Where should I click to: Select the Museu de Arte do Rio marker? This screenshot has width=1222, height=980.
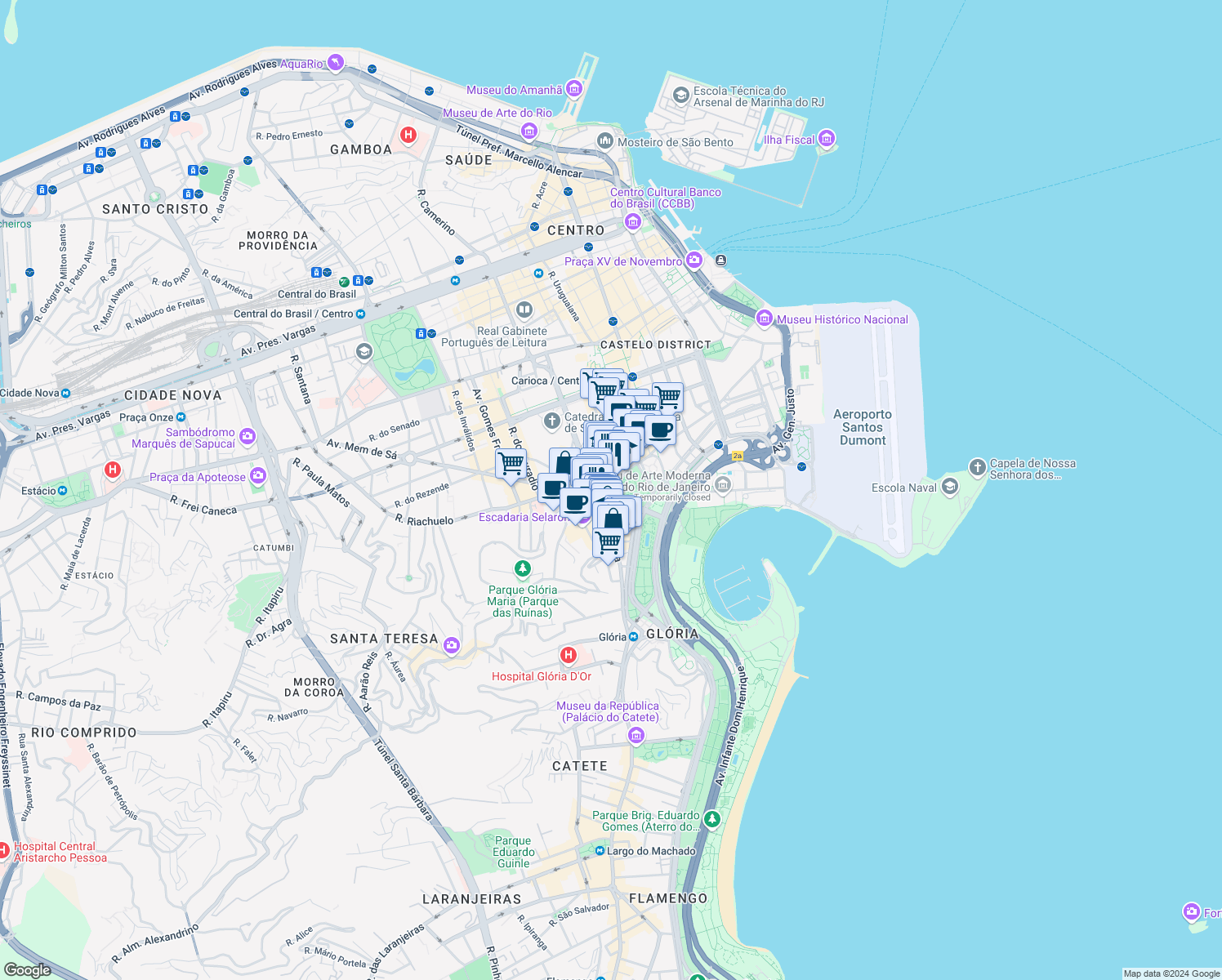(529, 131)
